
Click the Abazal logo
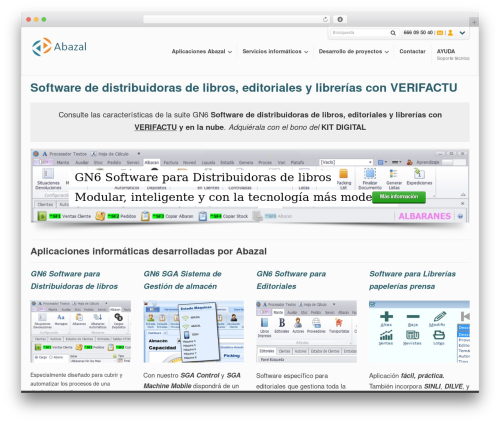point(59,47)
